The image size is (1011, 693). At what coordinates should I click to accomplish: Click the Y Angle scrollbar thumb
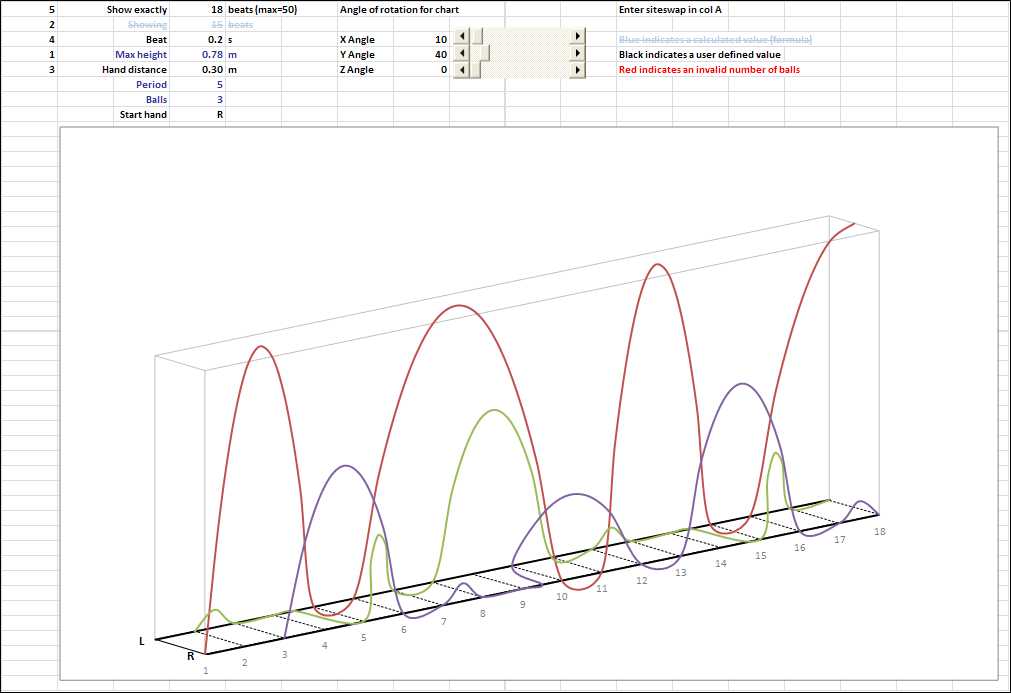click(484, 53)
